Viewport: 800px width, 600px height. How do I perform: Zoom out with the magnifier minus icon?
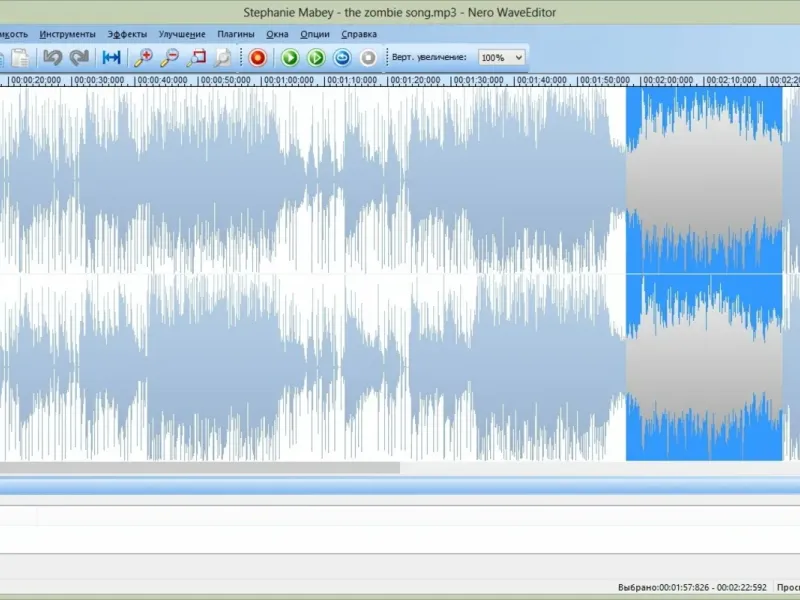(170, 58)
